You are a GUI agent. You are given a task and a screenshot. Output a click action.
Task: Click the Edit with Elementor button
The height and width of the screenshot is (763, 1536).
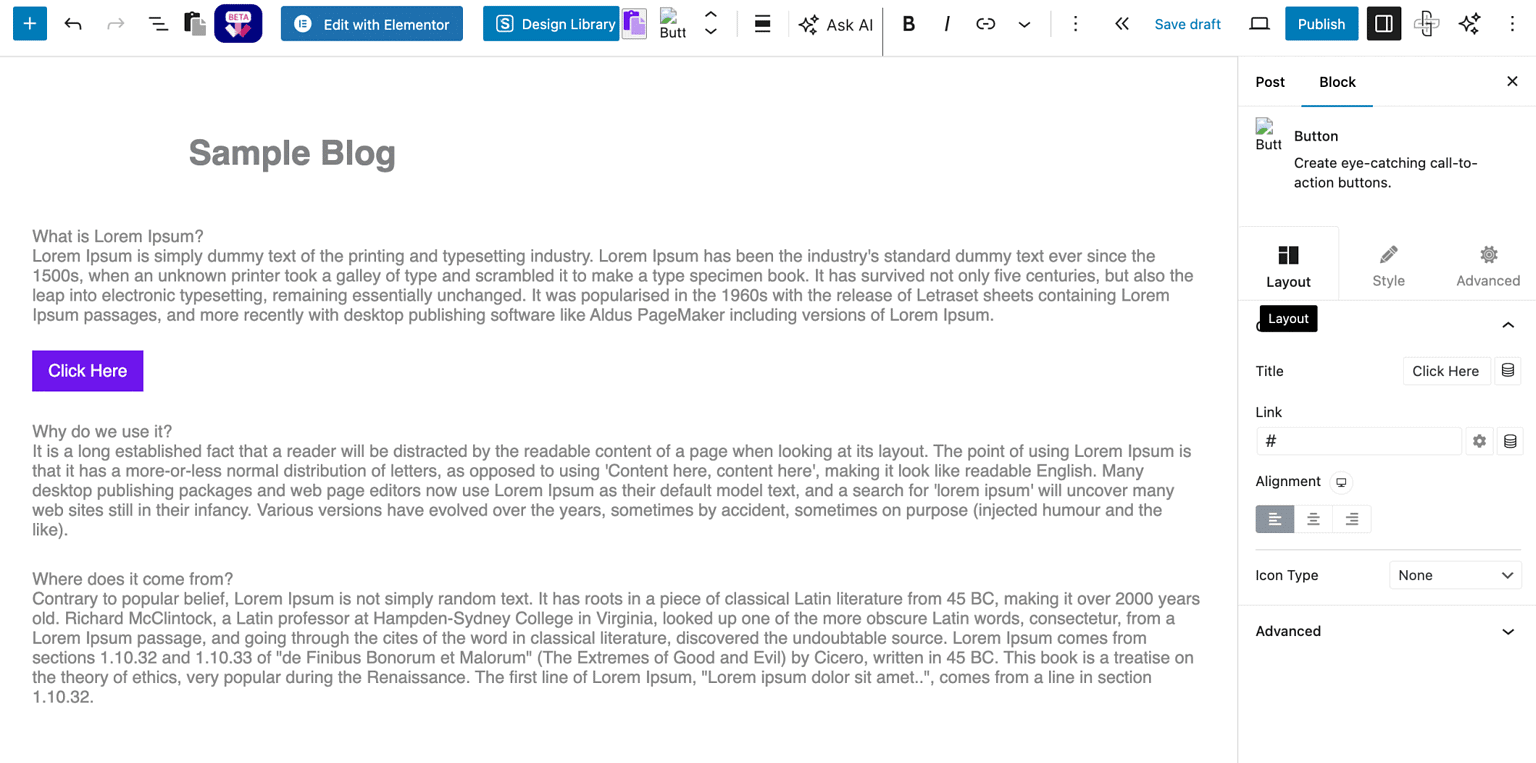[x=371, y=23]
